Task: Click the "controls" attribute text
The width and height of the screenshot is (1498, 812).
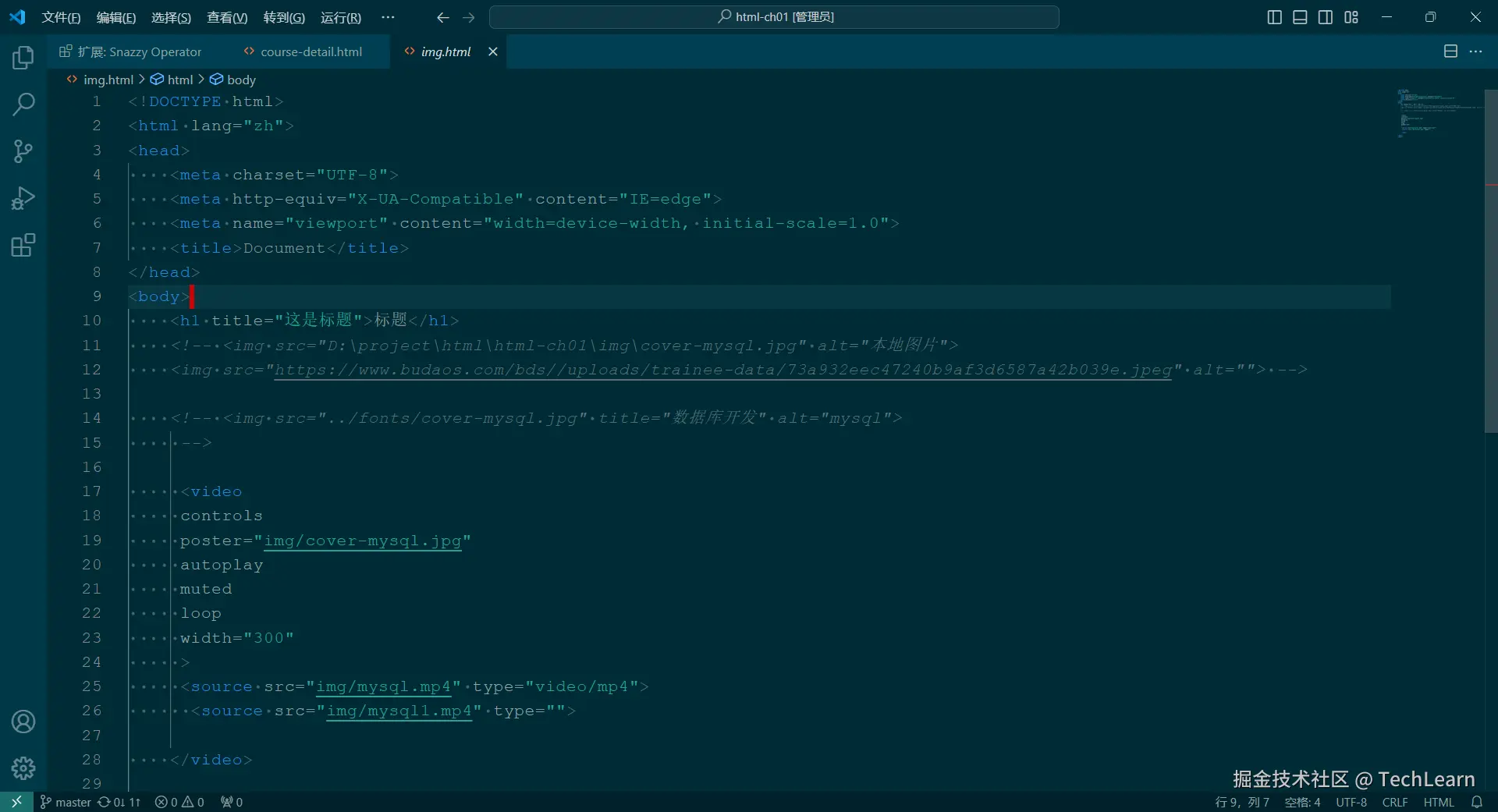Action: pos(222,516)
